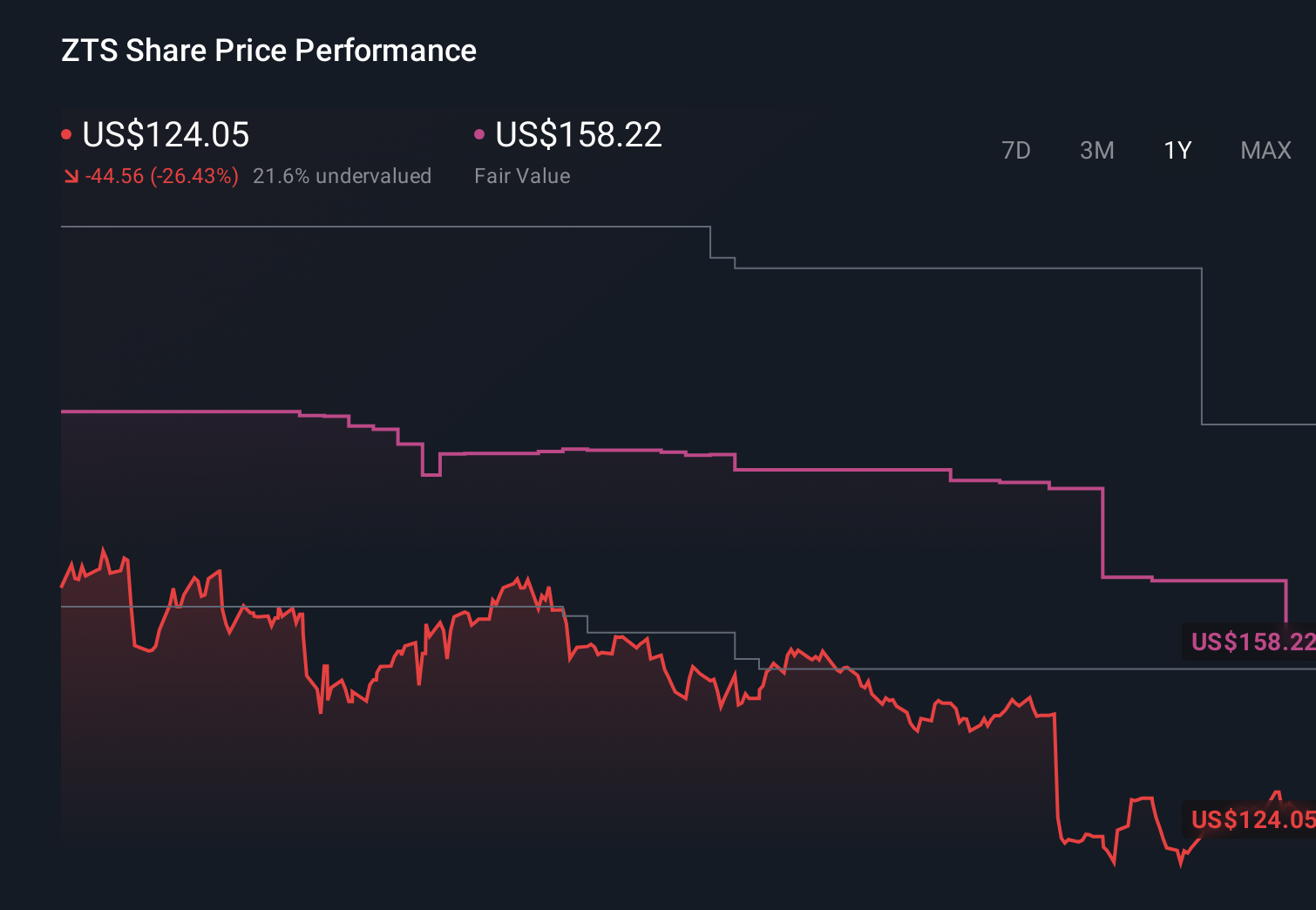Viewport: 1316px width, 910px height.
Task: Switch to the 7D time range
Action: (1016, 150)
